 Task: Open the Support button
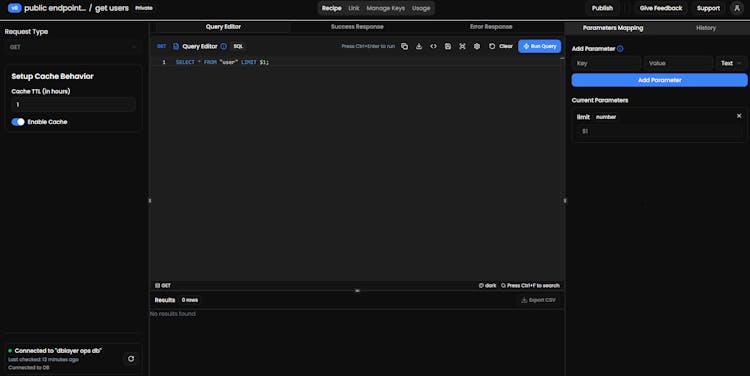click(x=708, y=8)
